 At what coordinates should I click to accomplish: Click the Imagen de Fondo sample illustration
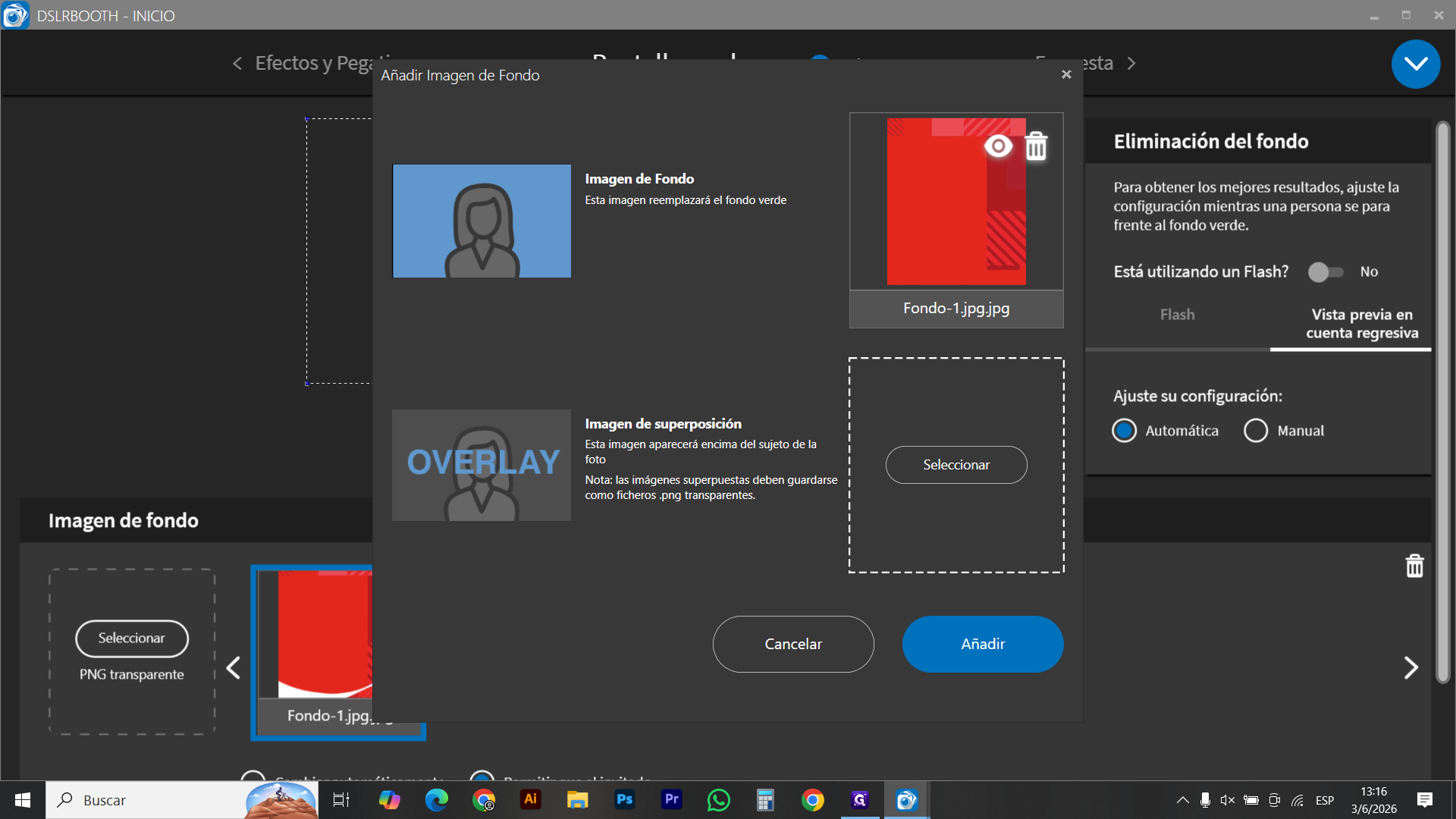point(482,221)
